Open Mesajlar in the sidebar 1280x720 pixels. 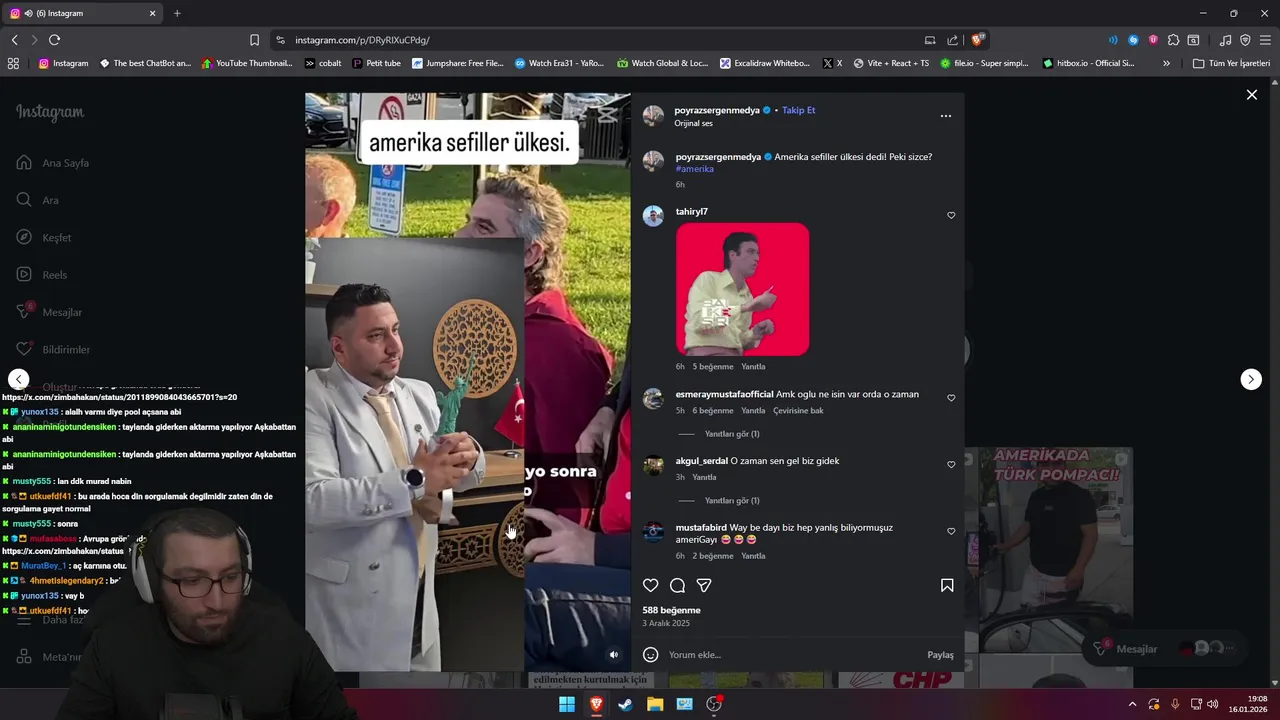[49, 312]
